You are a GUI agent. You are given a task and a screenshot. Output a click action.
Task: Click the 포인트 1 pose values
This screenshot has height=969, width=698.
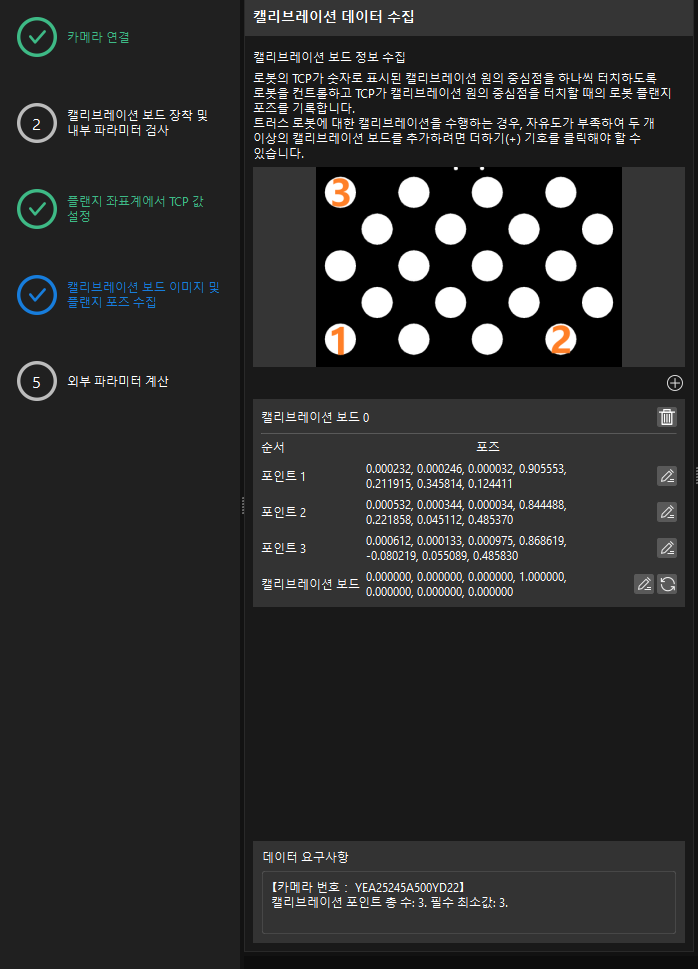466,476
